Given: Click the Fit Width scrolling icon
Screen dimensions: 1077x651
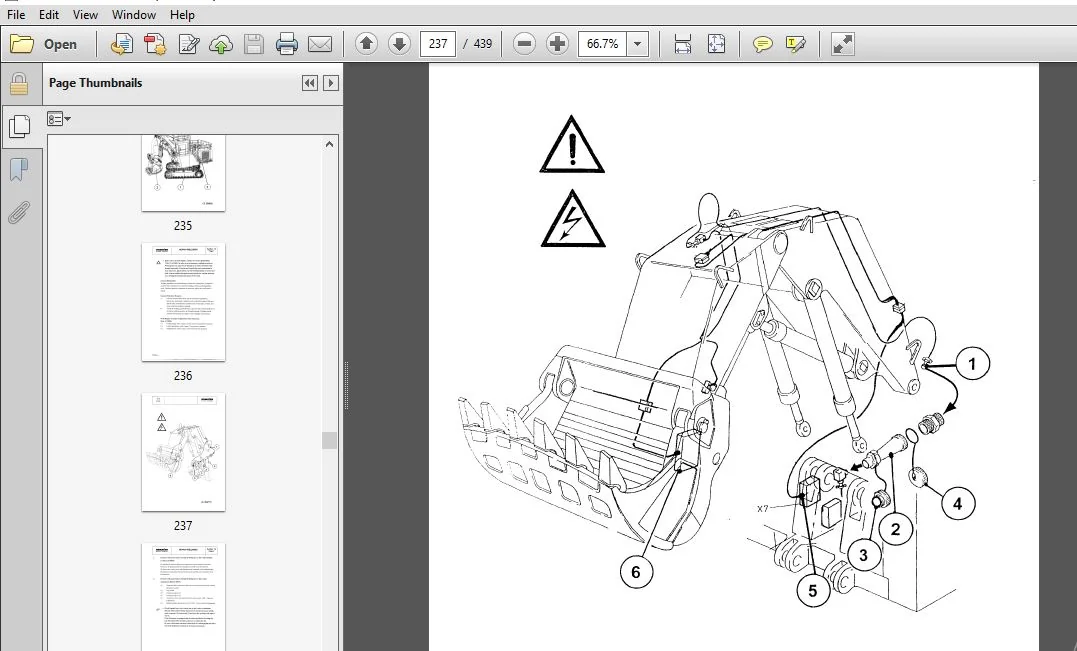Looking at the screenshot, I should [x=683, y=44].
